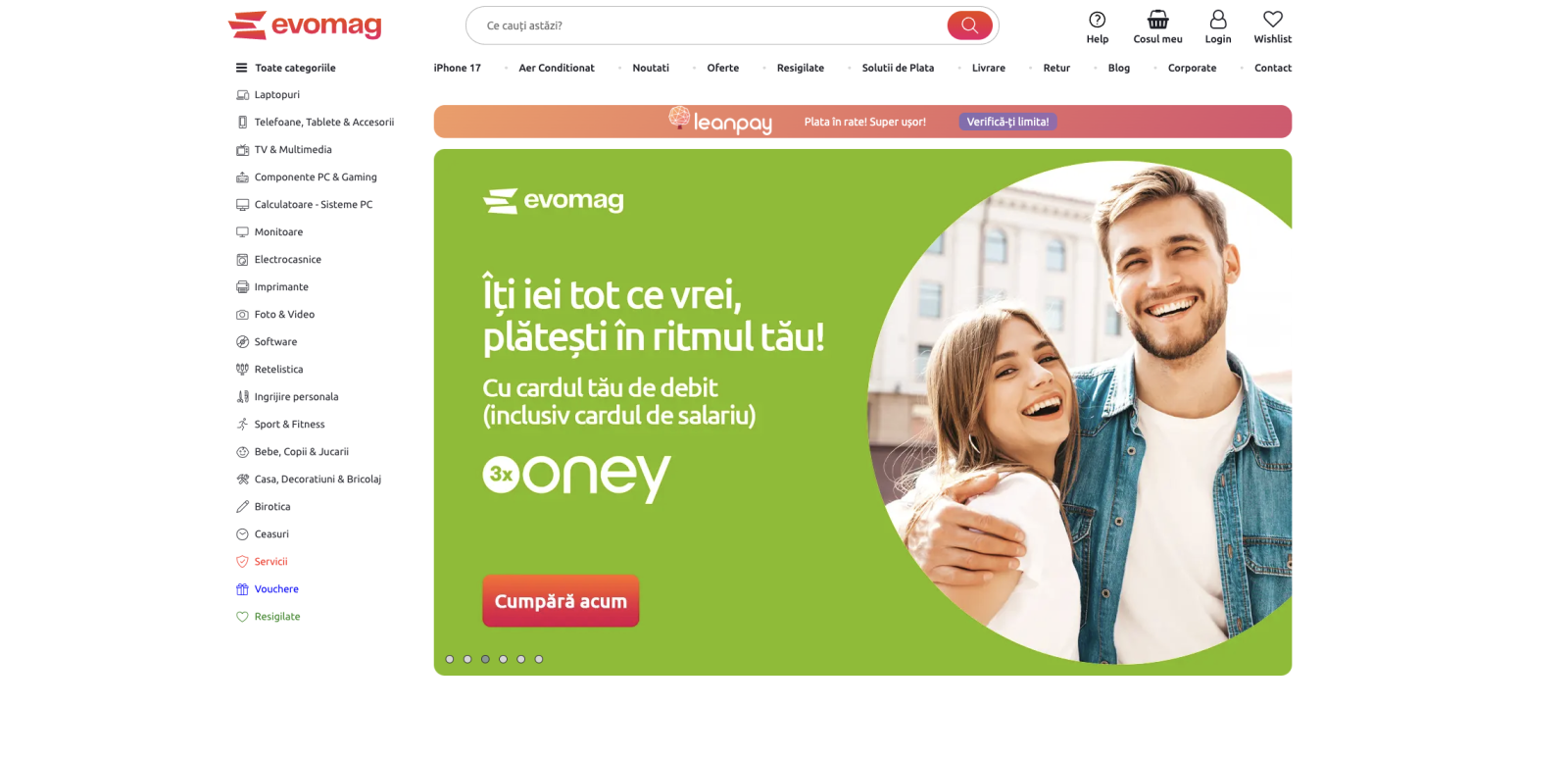Image resolution: width=1568 pixels, height=758 pixels.
Task: Click the Imprimante printer icon
Action: pyautogui.click(x=242, y=287)
